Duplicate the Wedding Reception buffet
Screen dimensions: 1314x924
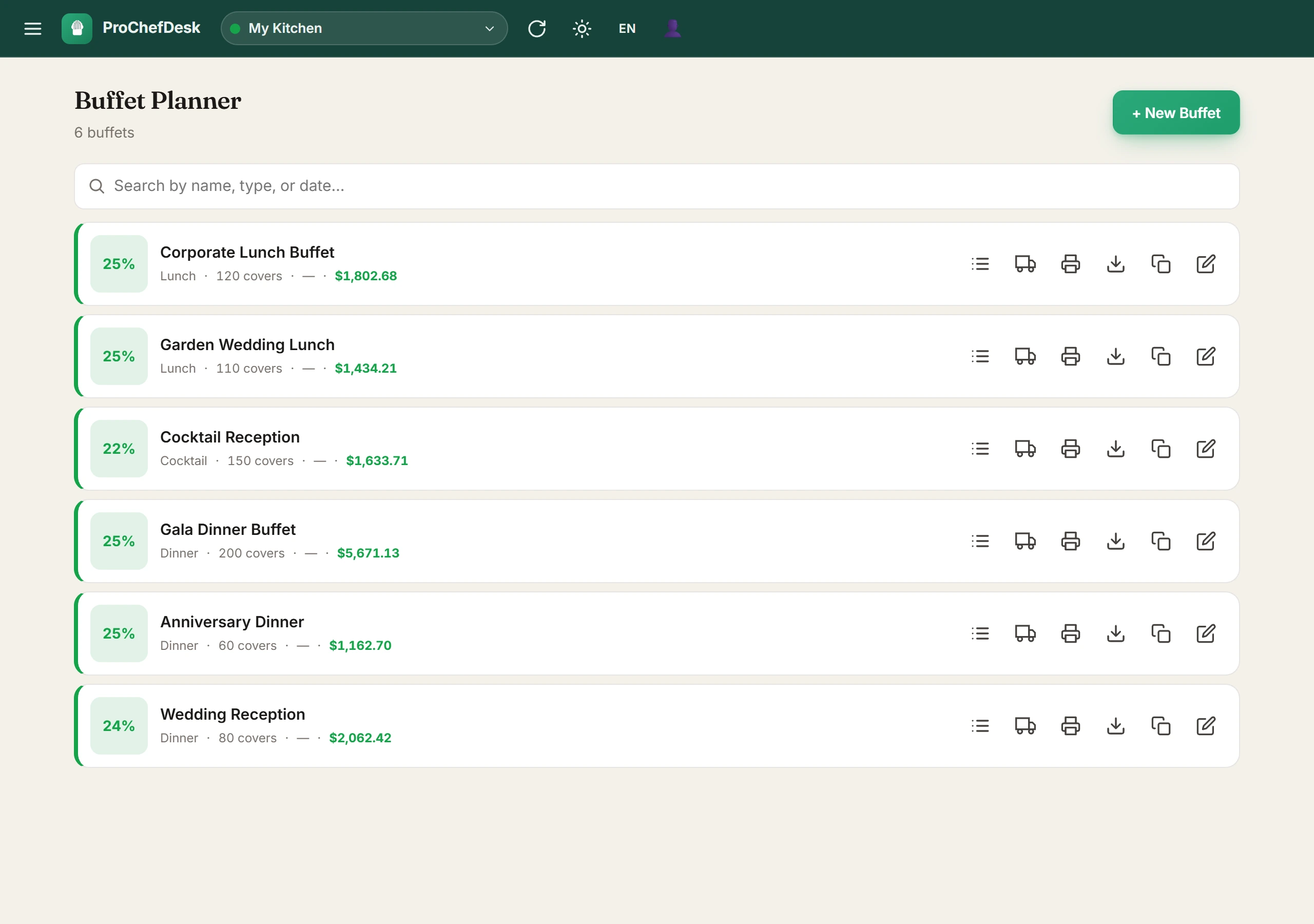[x=1161, y=726]
